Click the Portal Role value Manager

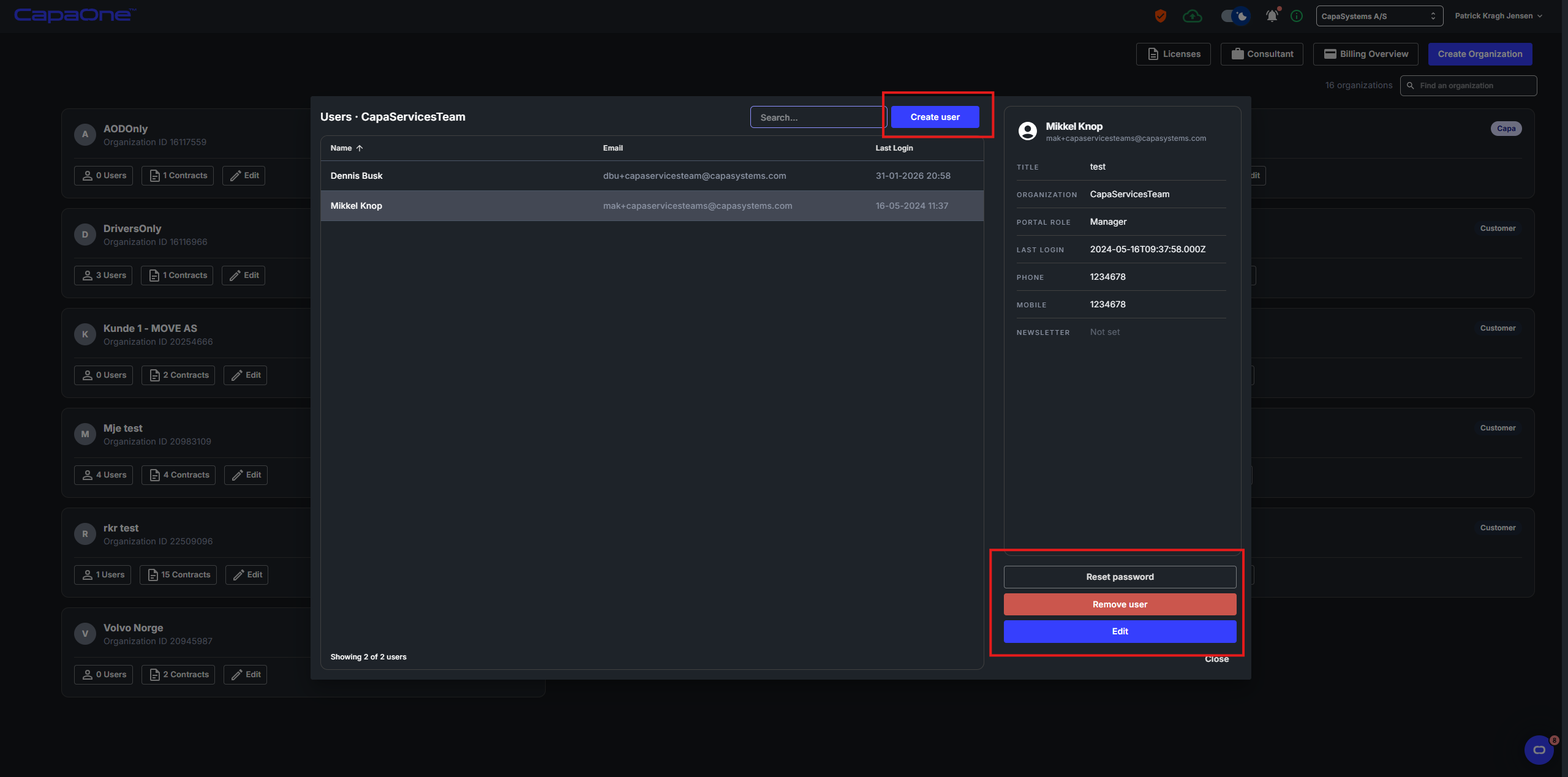point(1108,222)
